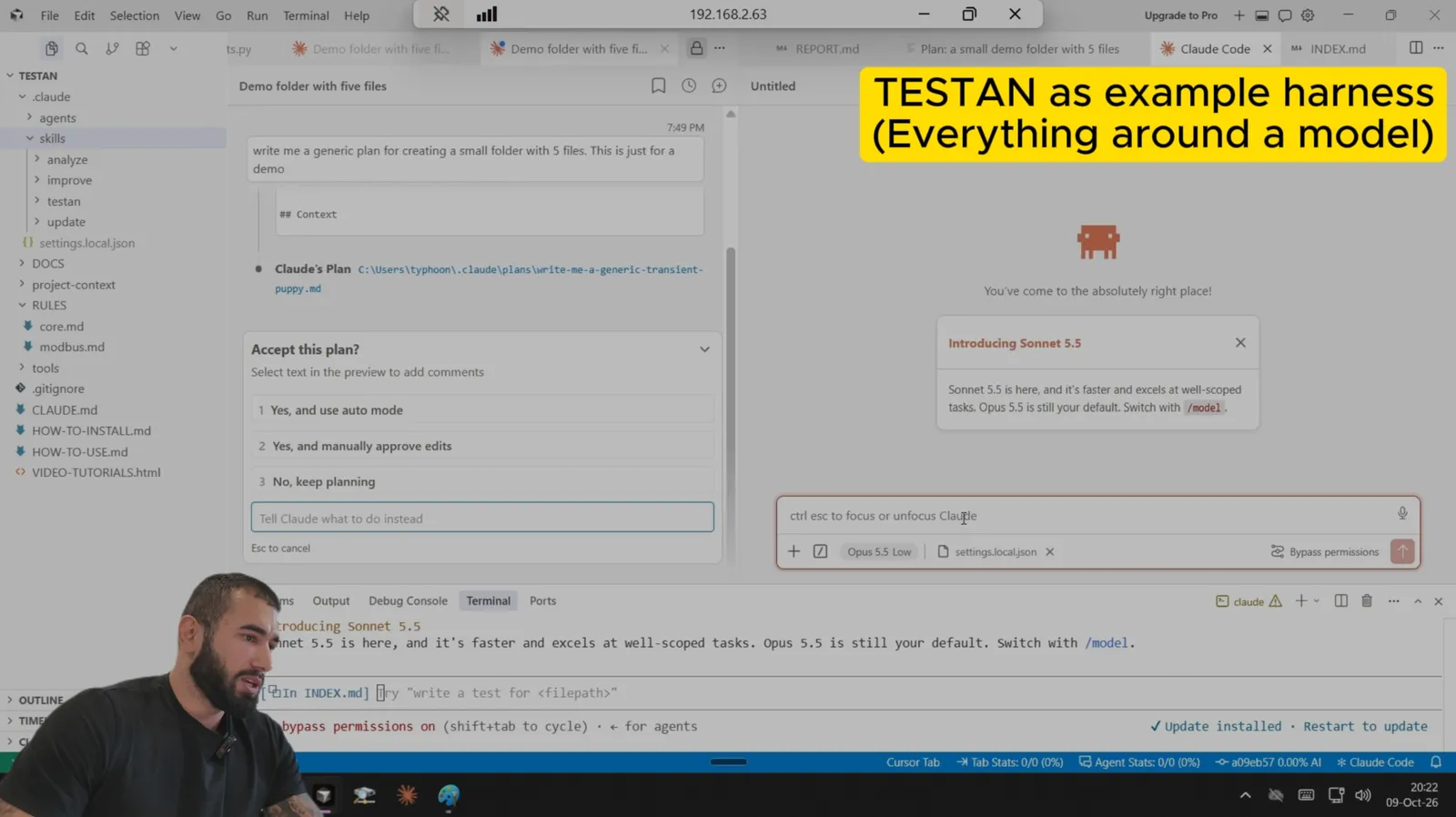Split the terminal panel
Screen dimensions: 1456x817
[1340, 600]
